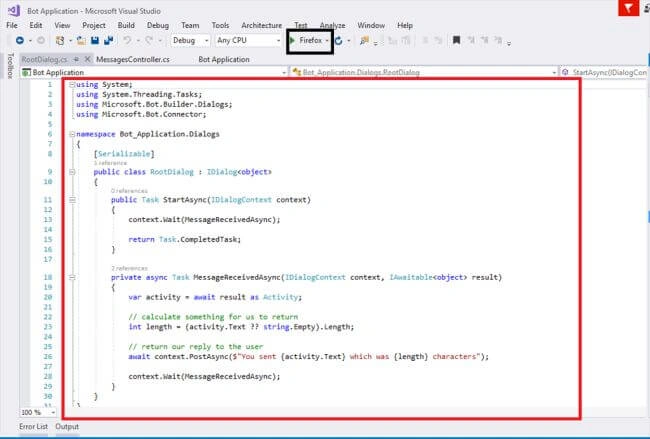Viewport: 650px width, 439px height.
Task: Click the Save All icon
Action: point(109,40)
